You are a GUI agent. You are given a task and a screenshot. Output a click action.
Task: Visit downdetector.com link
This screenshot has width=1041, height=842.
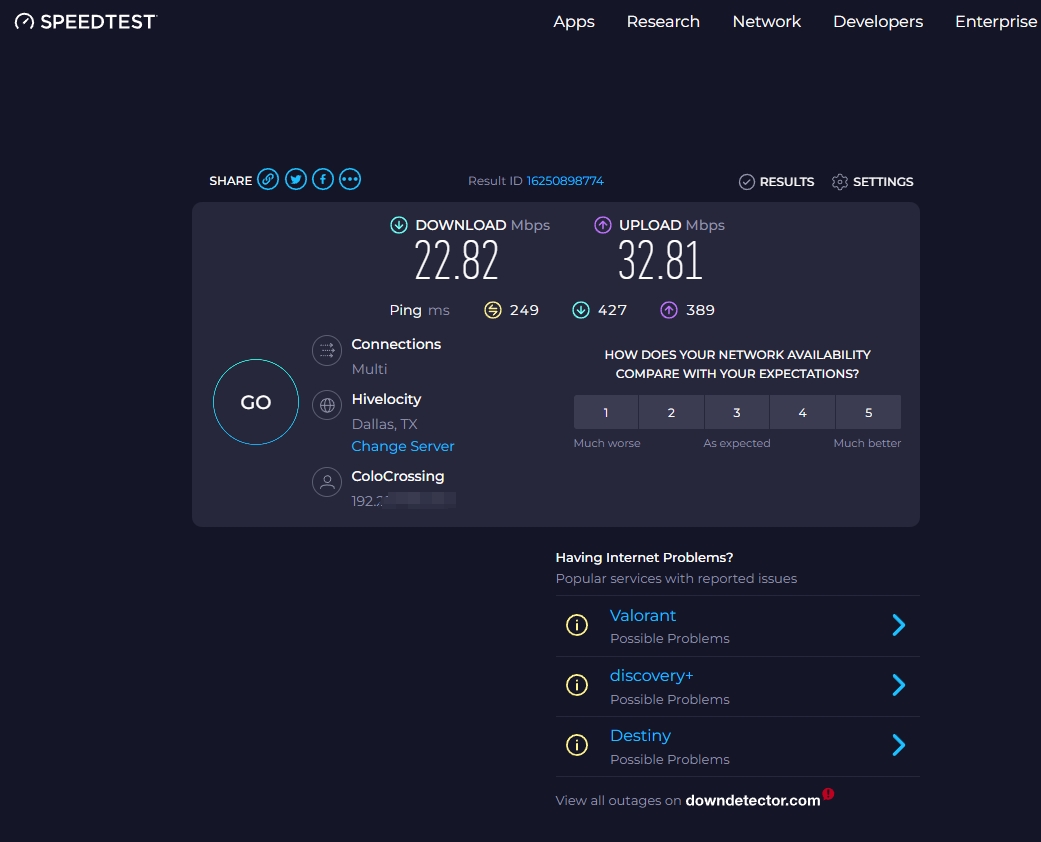(x=753, y=801)
